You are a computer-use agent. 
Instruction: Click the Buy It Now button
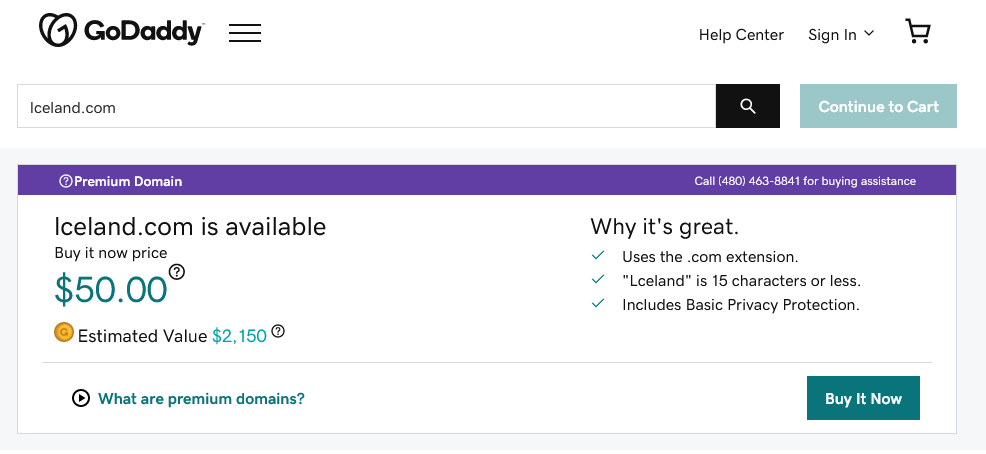click(863, 398)
